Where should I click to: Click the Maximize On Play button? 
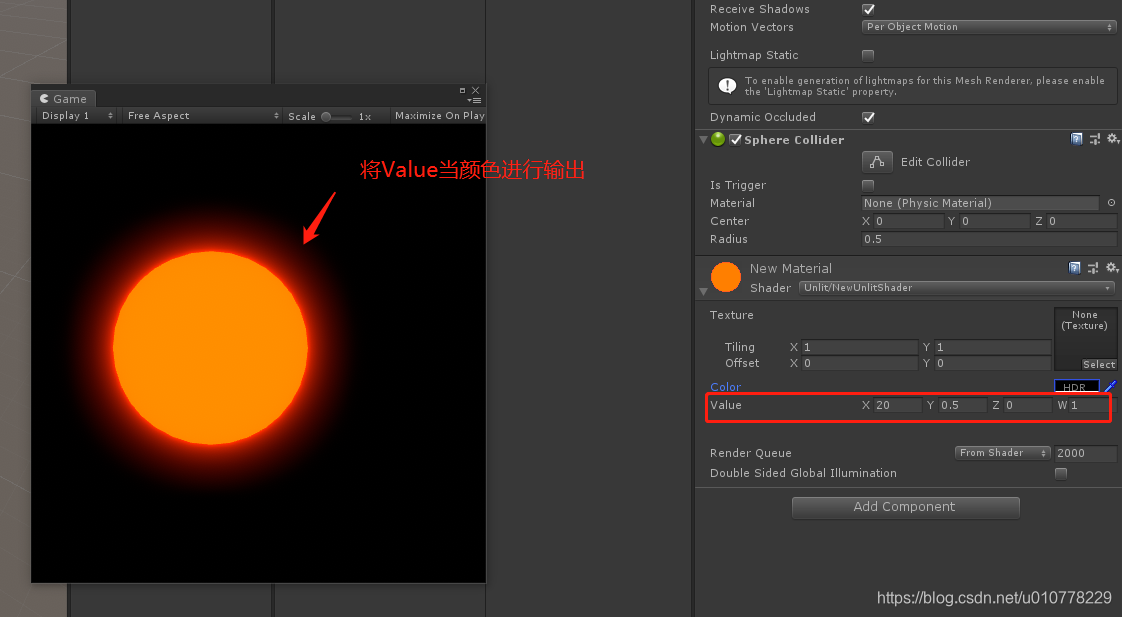point(439,115)
